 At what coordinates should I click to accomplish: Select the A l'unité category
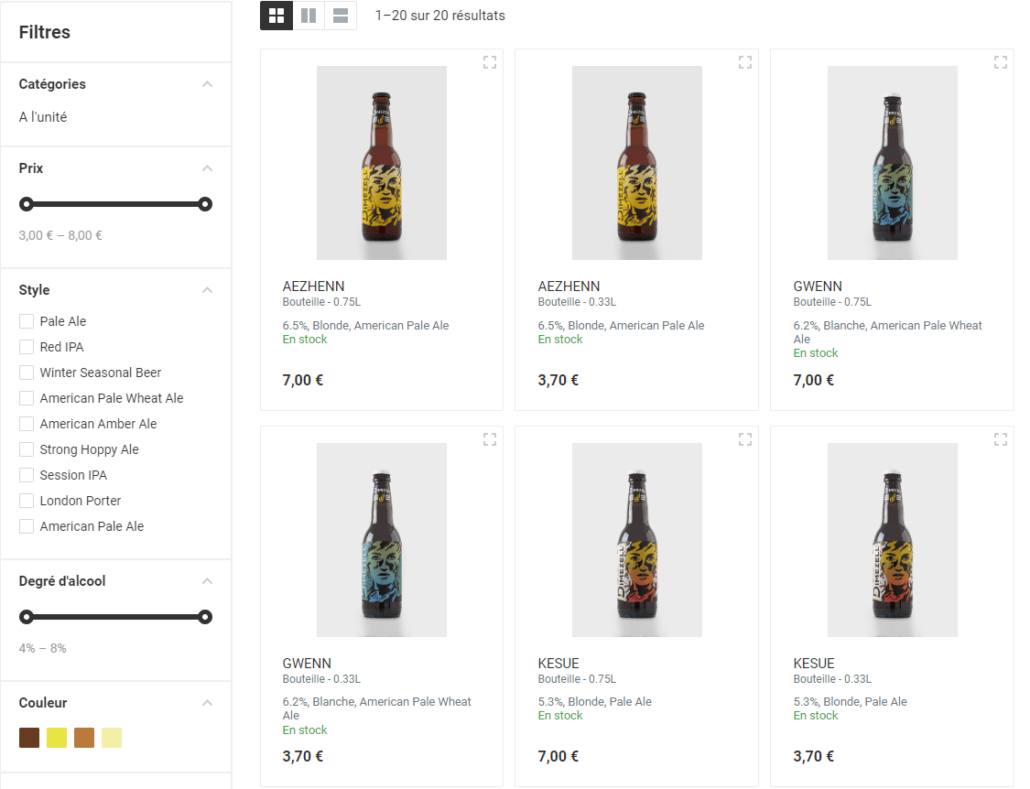pyautogui.click(x=43, y=117)
